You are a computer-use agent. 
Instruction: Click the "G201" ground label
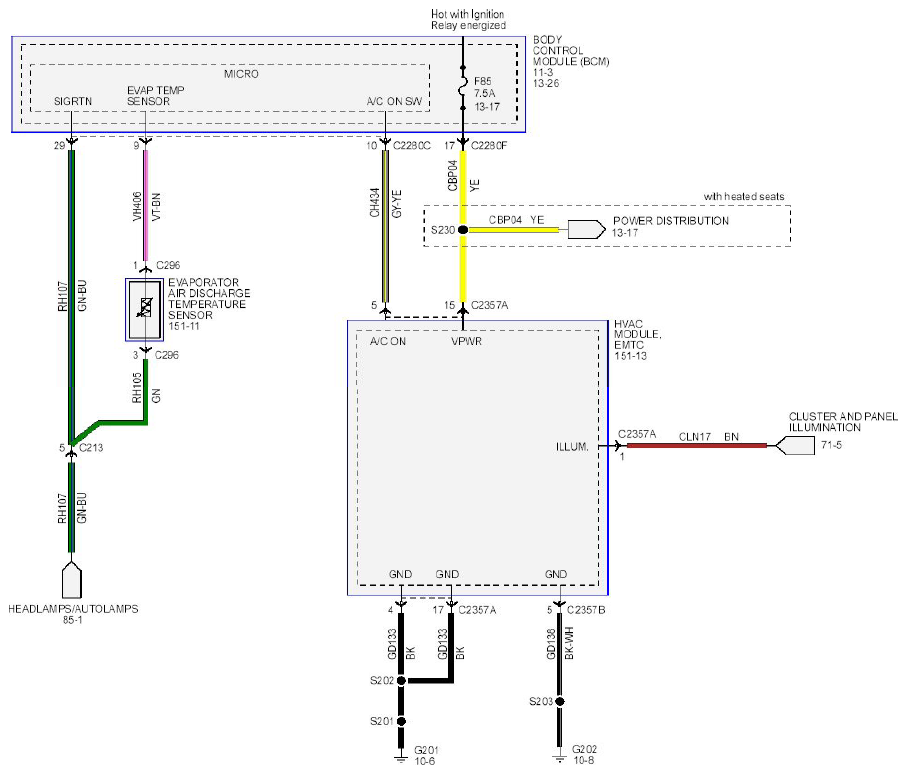(426, 750)
